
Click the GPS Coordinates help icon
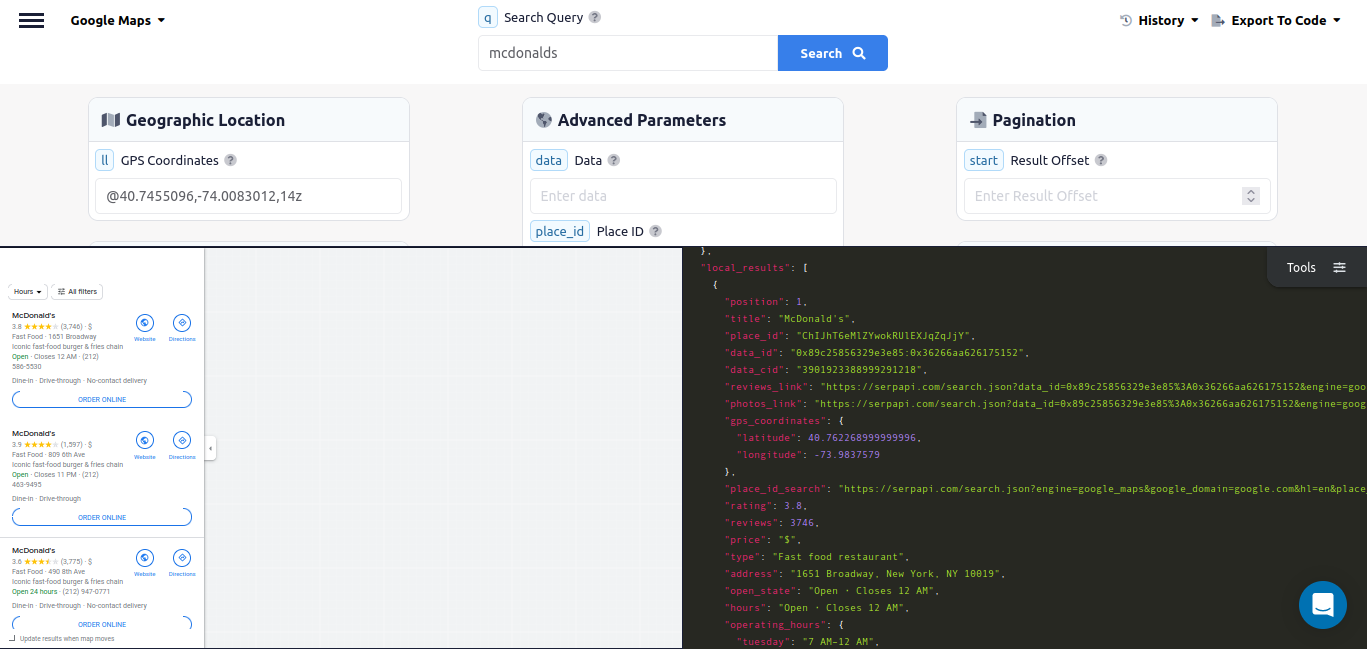[x=230, y=160]
